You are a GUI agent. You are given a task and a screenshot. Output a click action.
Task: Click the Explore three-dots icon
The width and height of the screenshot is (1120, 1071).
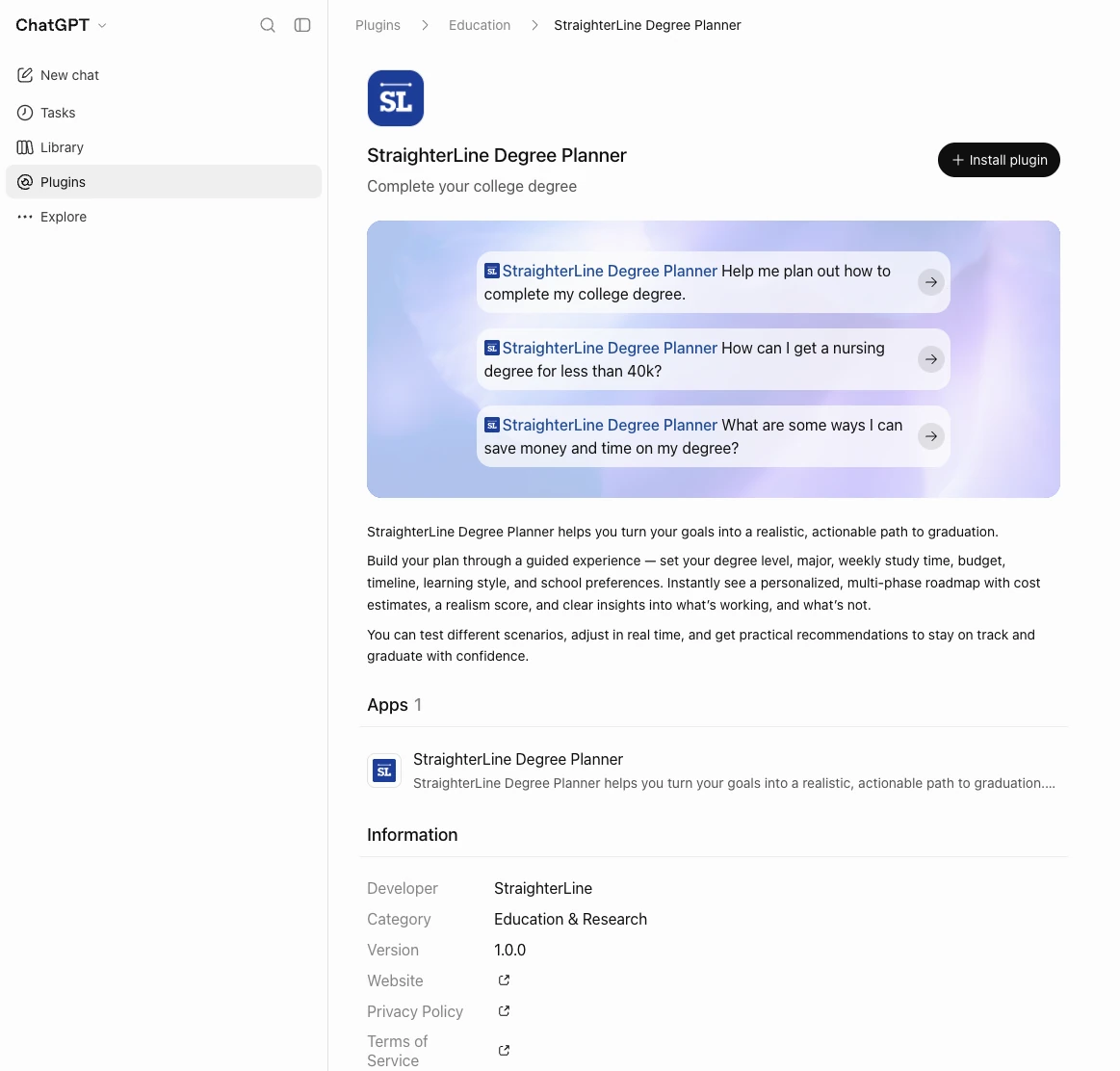click(25, 217)
